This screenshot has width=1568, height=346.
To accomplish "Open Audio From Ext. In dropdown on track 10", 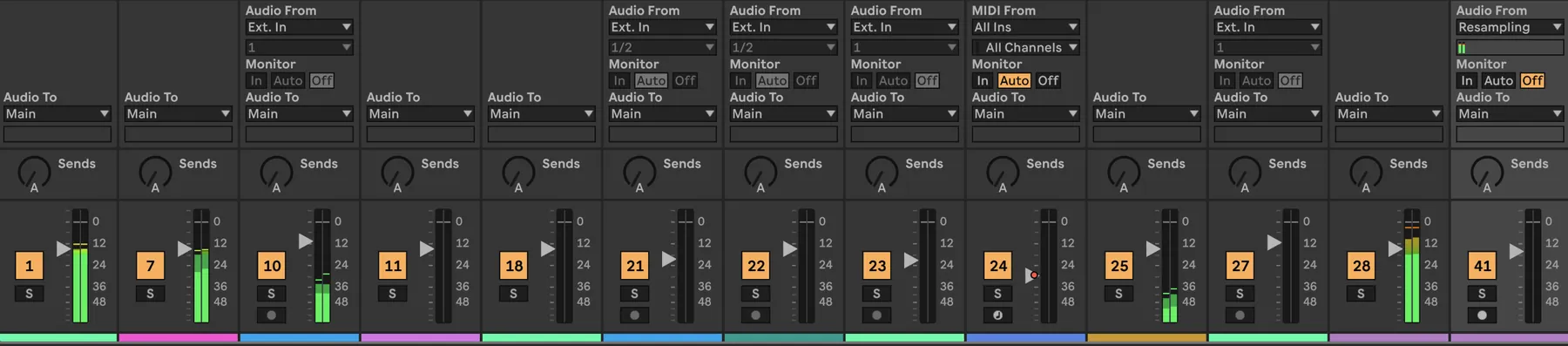I will [x=300, y=27].
